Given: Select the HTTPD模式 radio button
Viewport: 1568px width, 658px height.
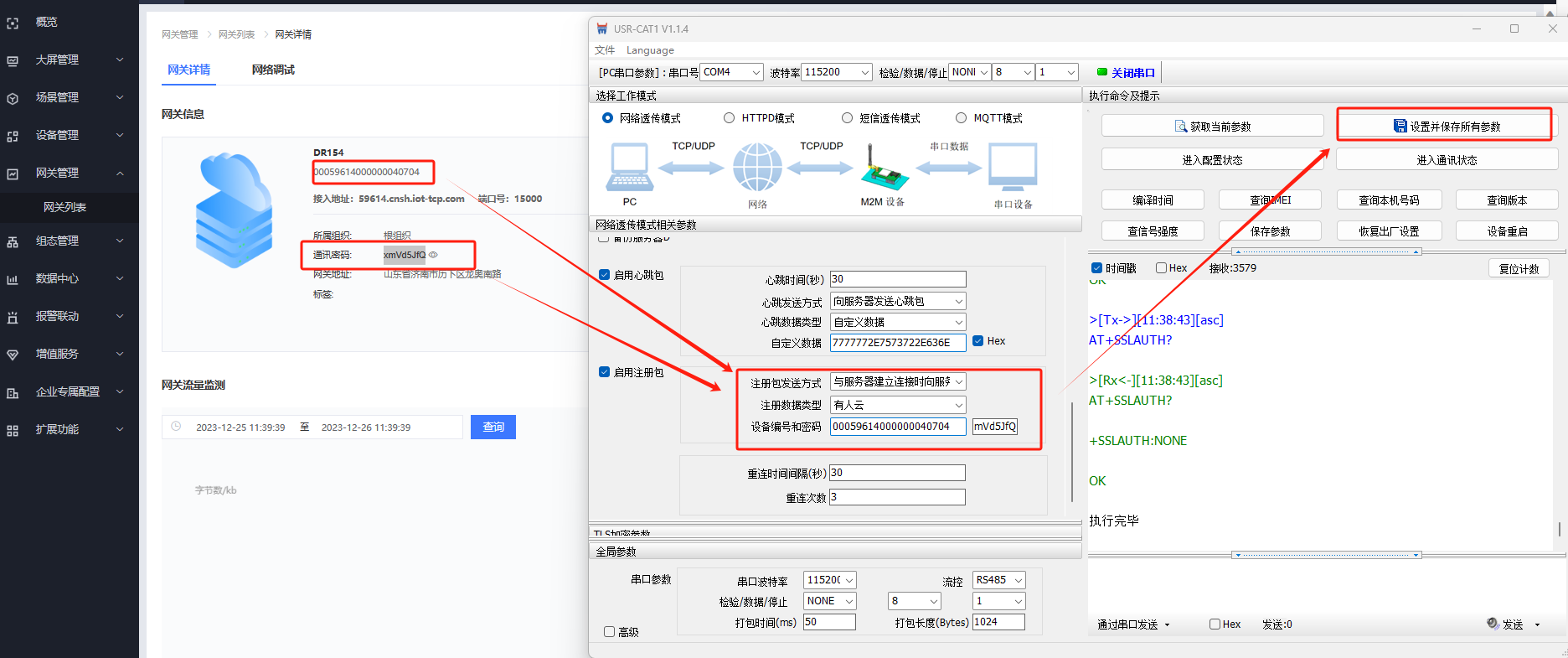Looking at the screenshot, I should click(x=729, y=118).
